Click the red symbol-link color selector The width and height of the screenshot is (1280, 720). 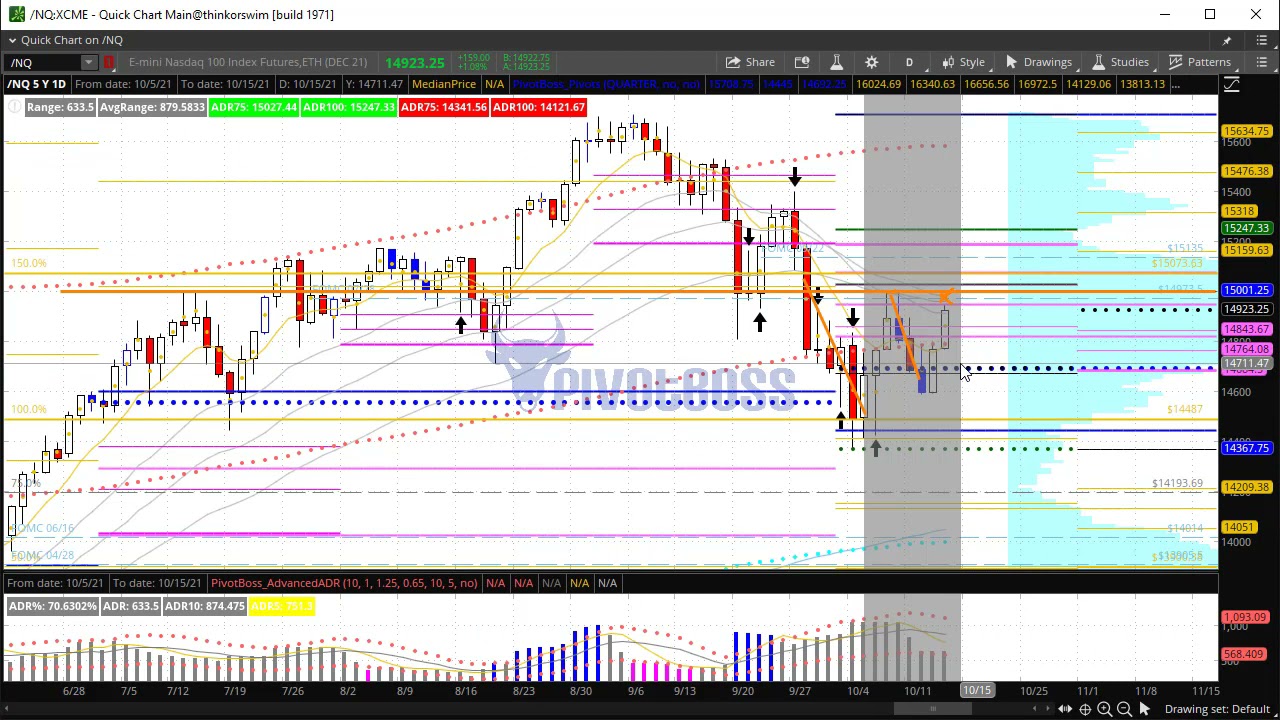click(109, 63)
